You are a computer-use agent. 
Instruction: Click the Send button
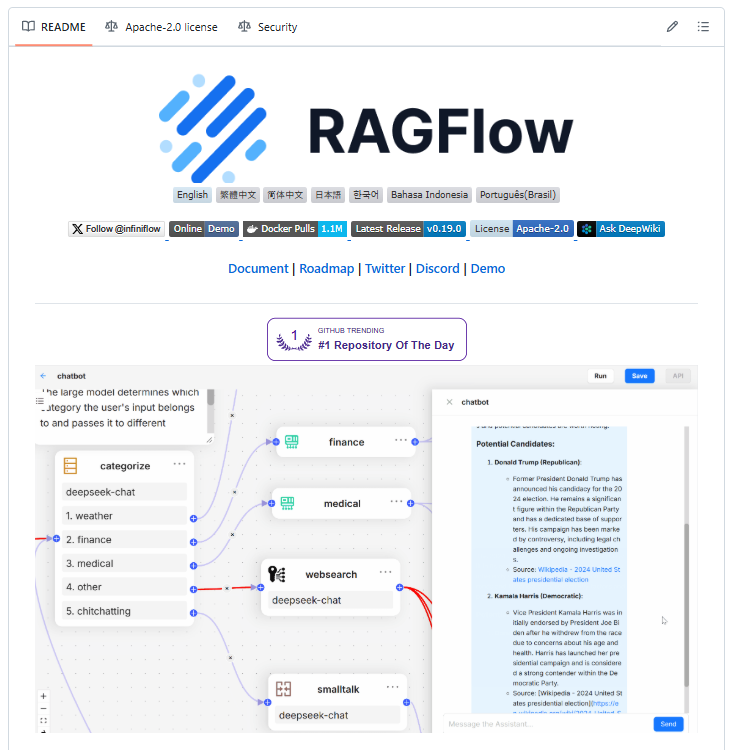pos(668,724)
